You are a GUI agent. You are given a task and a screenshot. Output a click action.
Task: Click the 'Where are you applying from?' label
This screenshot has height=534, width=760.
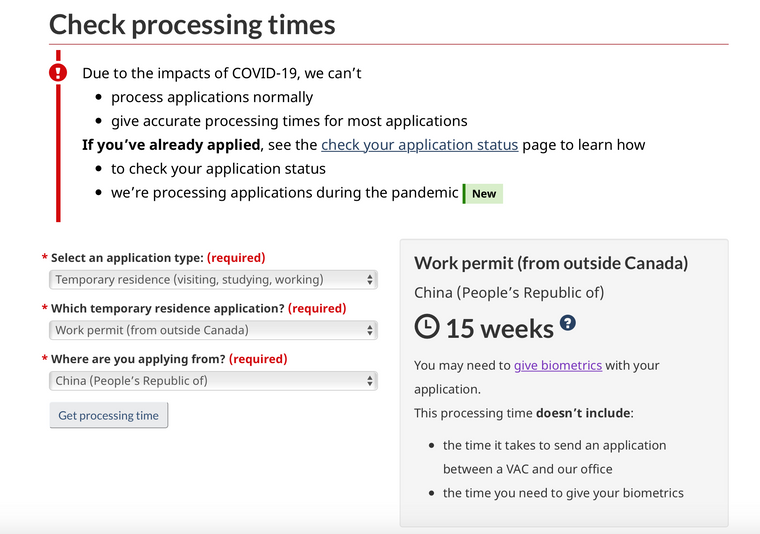point(138,359)
